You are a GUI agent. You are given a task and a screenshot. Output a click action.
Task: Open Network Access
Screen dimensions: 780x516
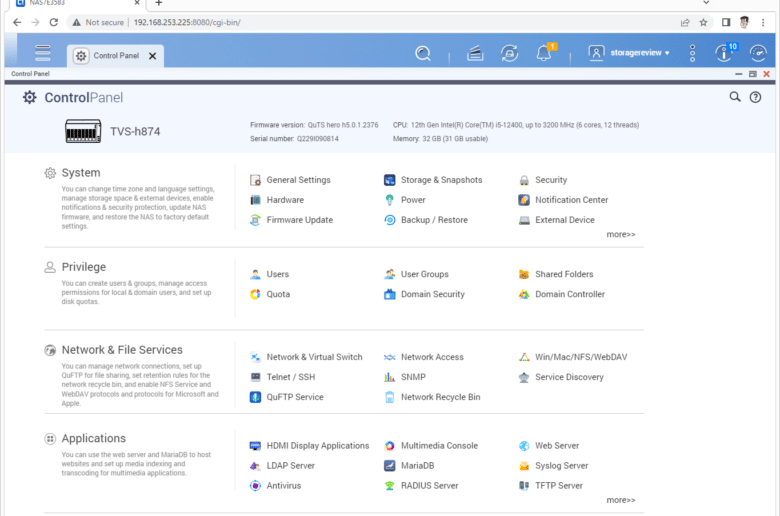click(x=424, y=357)
